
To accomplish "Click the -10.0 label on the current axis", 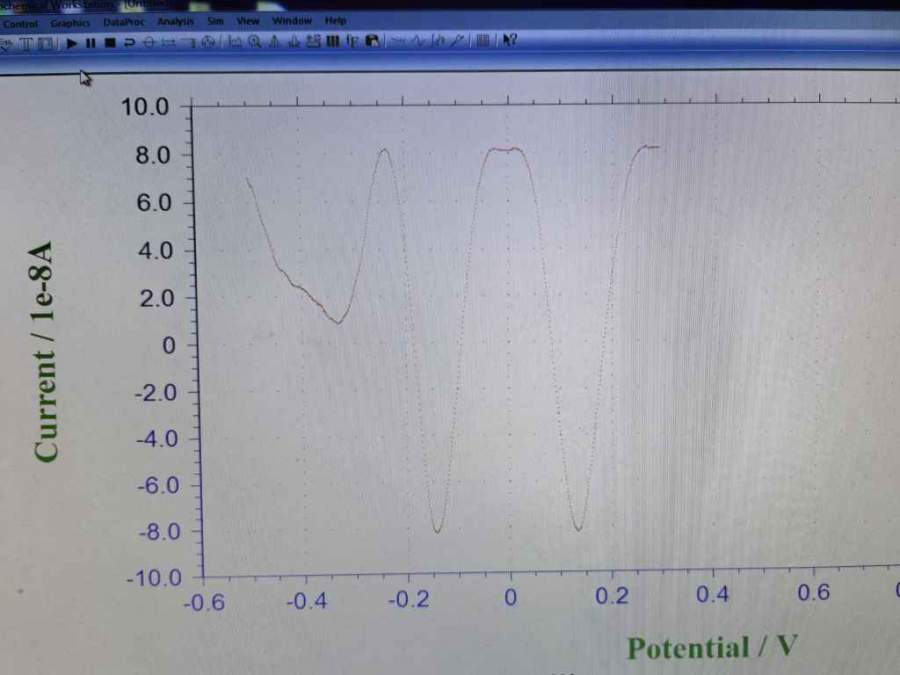I will click(x=154, y=577).
